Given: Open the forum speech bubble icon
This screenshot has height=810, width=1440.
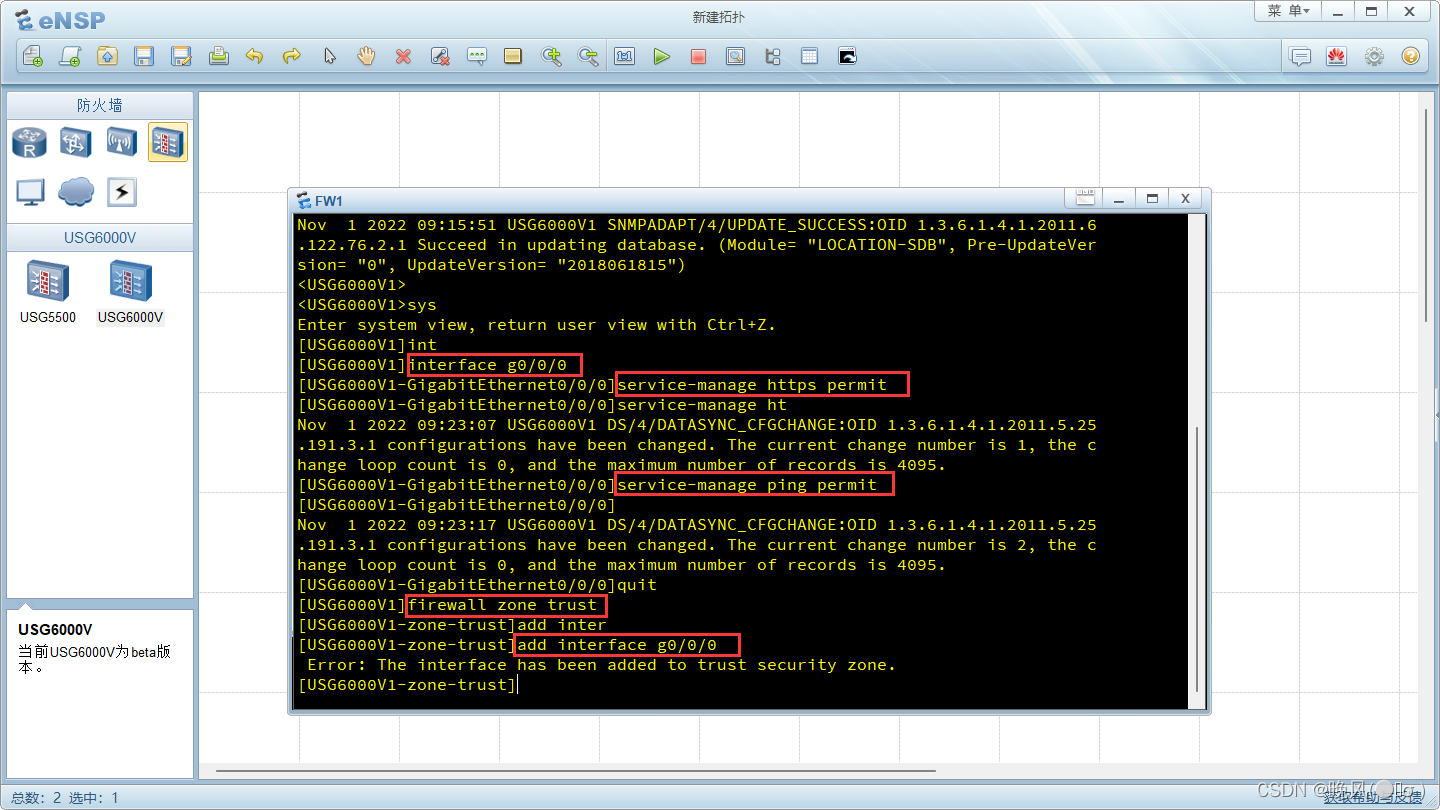Looking at the screenshot, I should pyautogui.click(x=1300, y=56).
